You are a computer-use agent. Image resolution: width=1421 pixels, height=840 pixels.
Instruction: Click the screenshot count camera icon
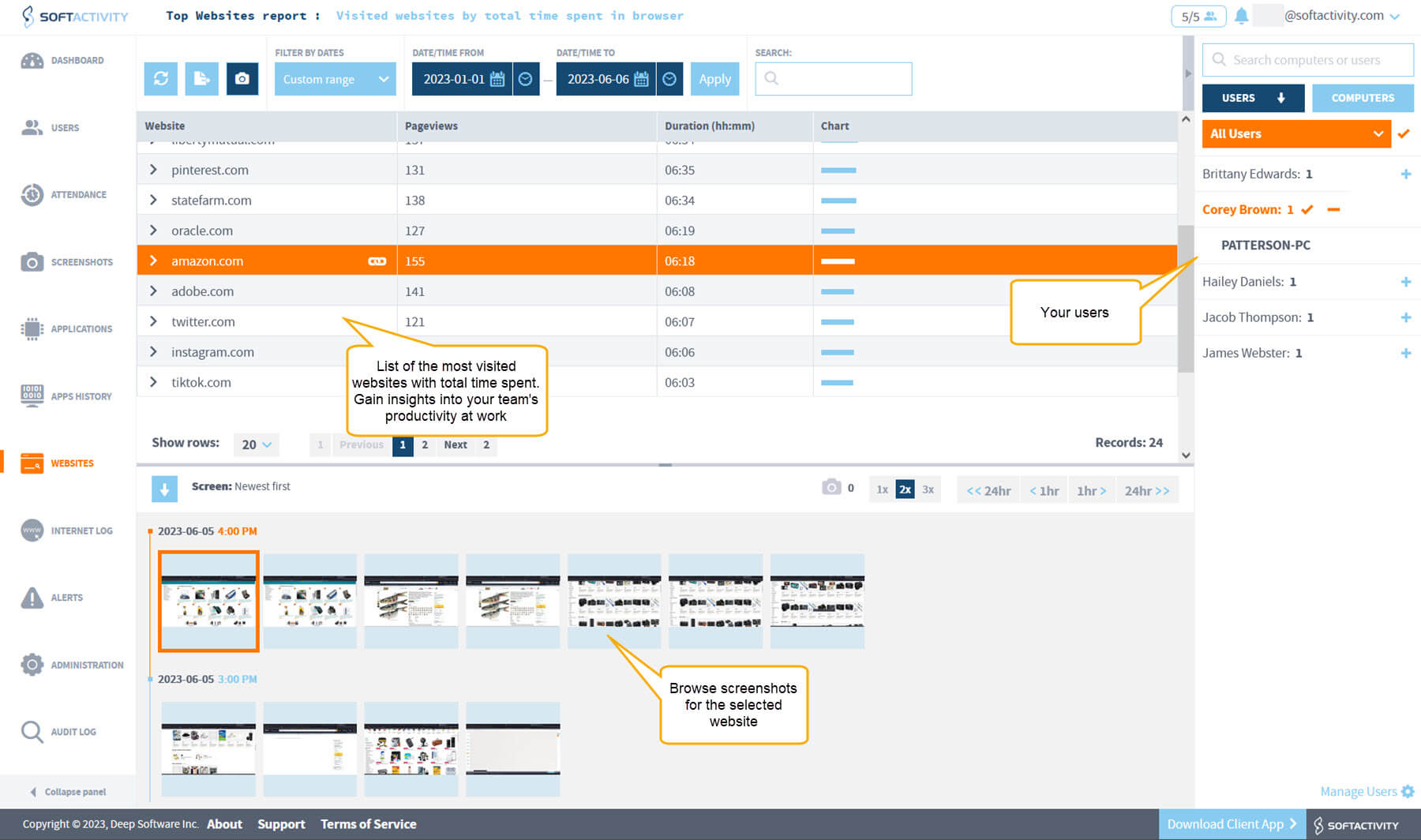click(831, 487)
